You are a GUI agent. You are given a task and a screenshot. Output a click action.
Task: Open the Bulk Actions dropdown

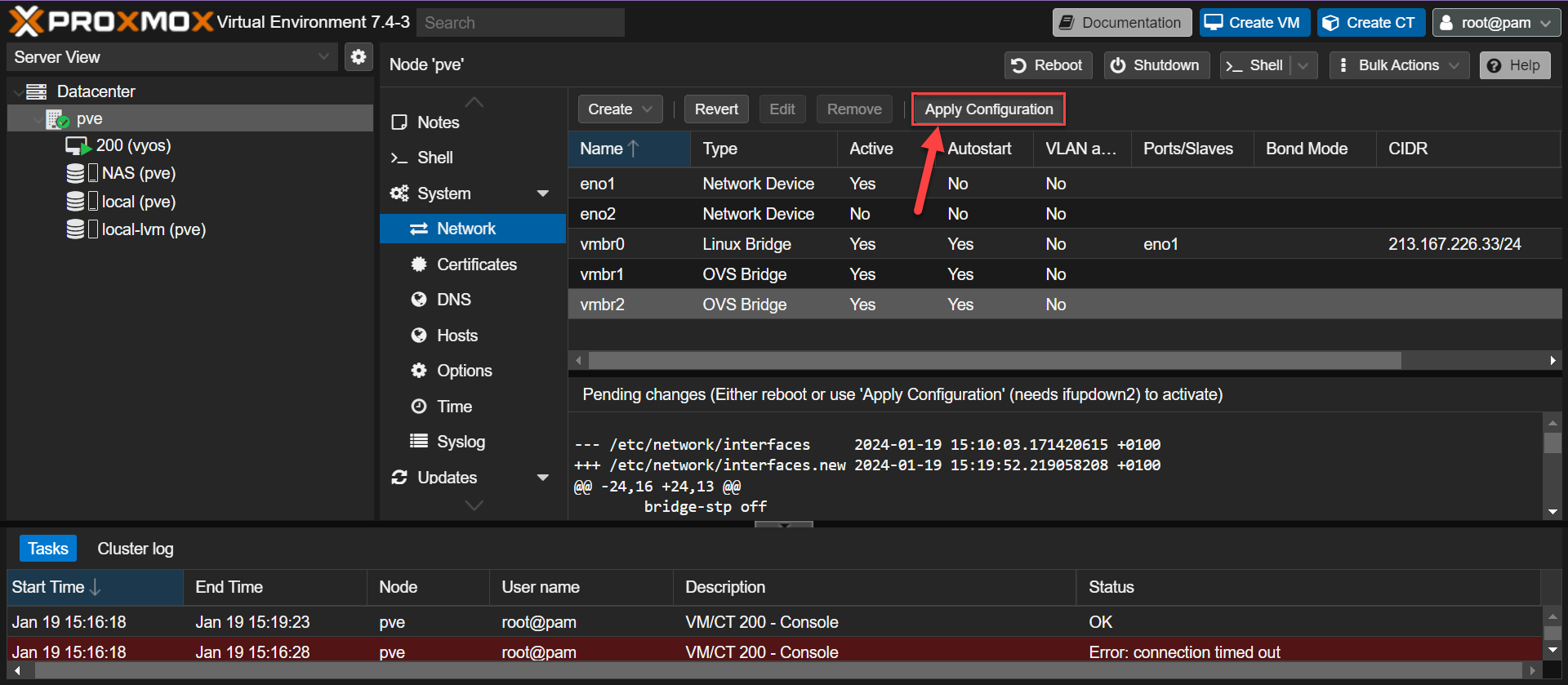tap(1399, 65)
